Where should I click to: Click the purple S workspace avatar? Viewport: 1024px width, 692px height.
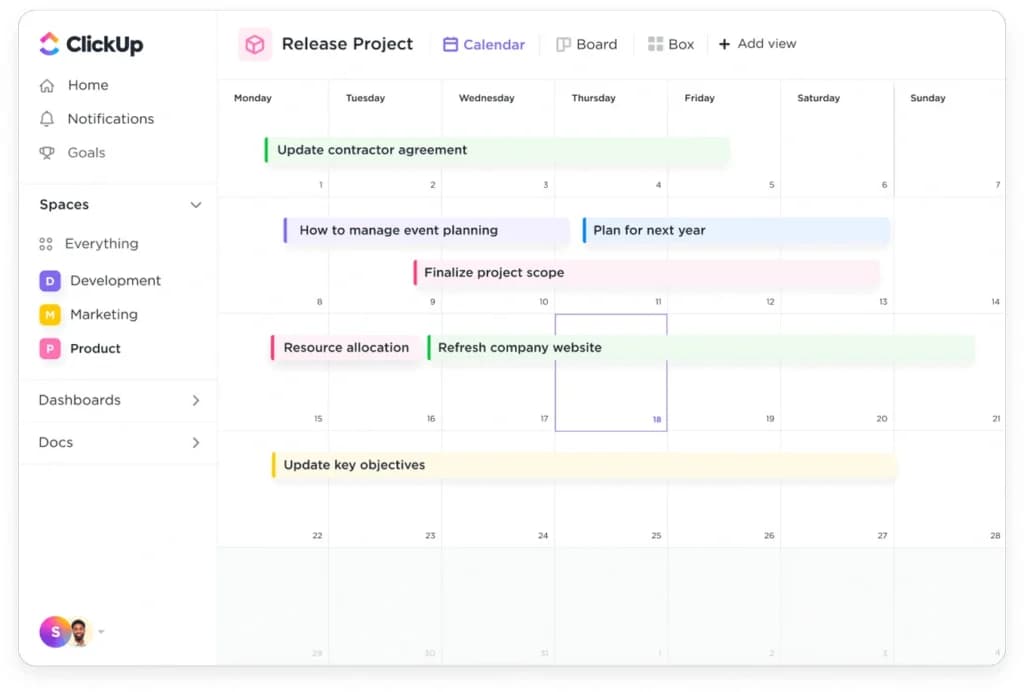point(55,631)
